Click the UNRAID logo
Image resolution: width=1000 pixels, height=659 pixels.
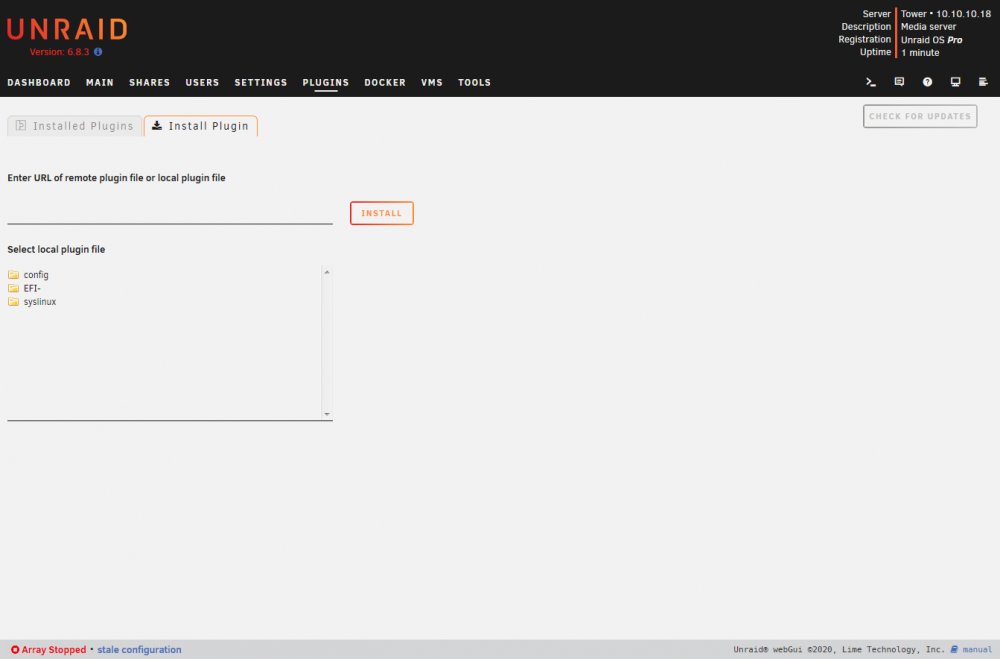[67, 29]
